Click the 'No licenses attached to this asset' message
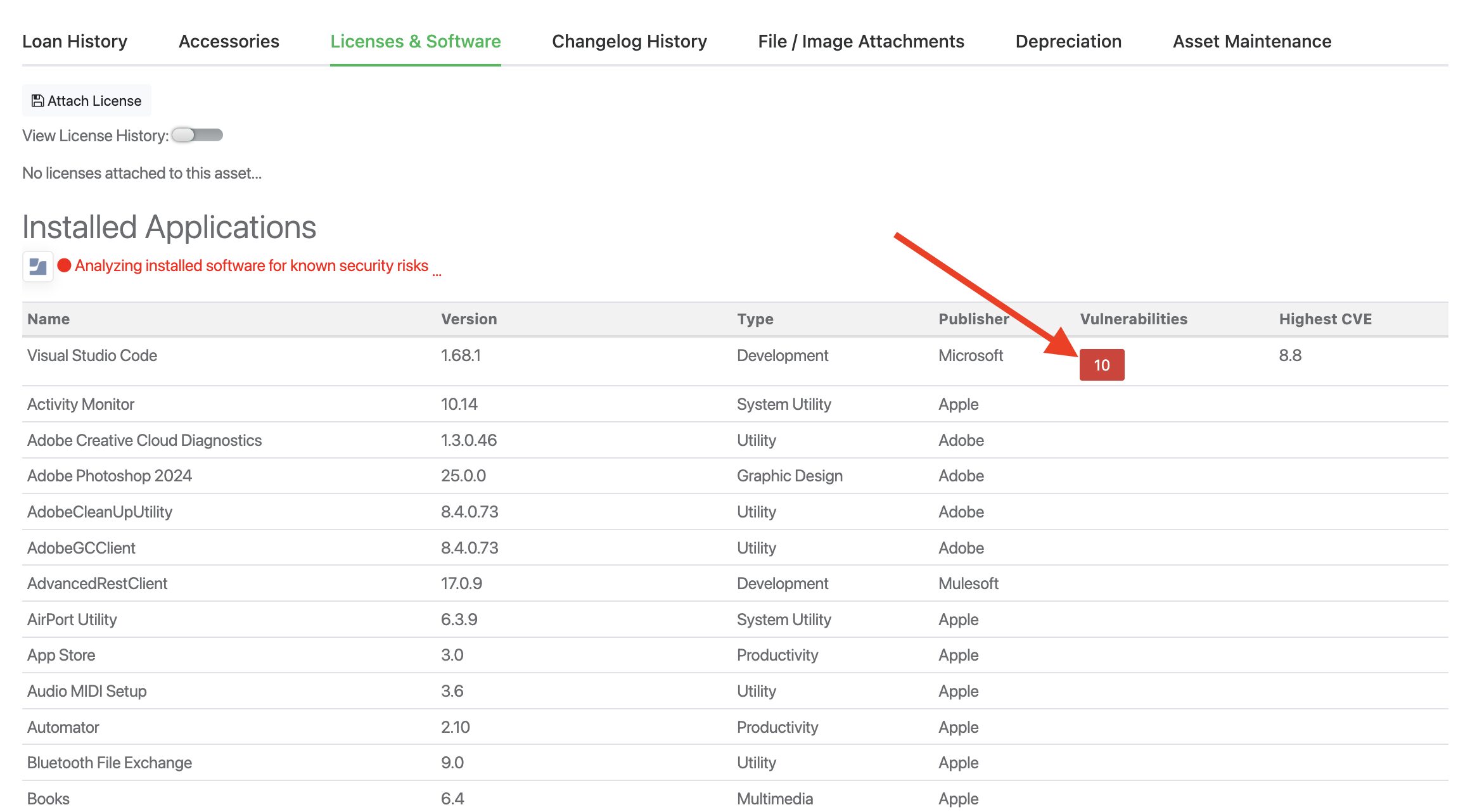The image size is (1470, 812). tap(142, 173)
